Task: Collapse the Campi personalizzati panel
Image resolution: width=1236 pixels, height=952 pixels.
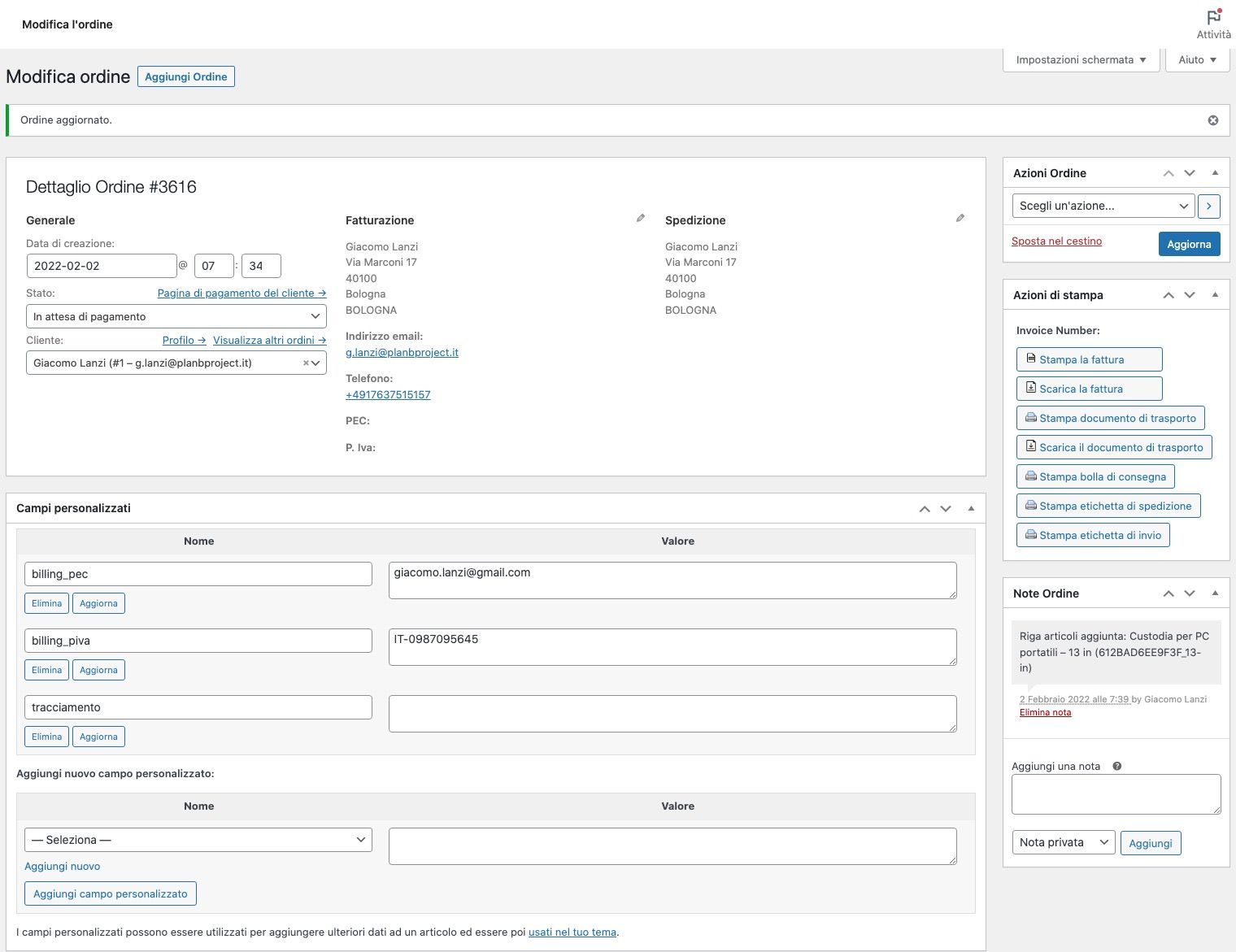Action: [x=971, y=509]
